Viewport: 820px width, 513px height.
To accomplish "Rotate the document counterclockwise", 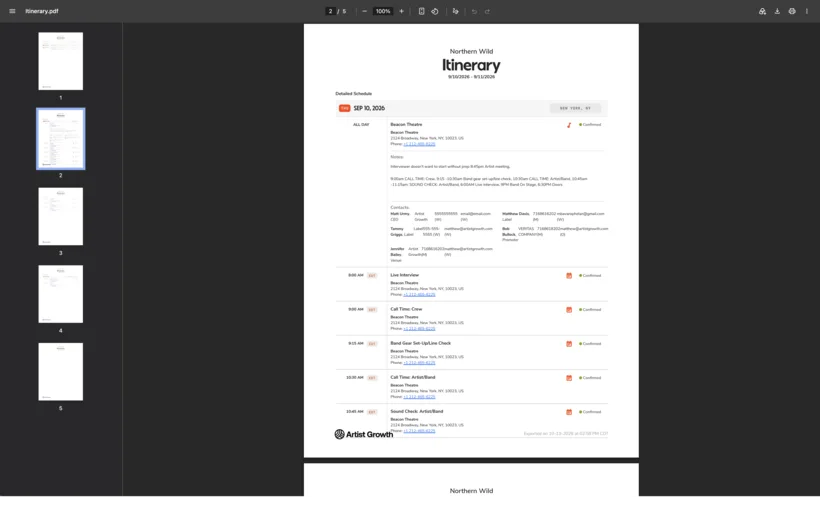I will 435,11.
